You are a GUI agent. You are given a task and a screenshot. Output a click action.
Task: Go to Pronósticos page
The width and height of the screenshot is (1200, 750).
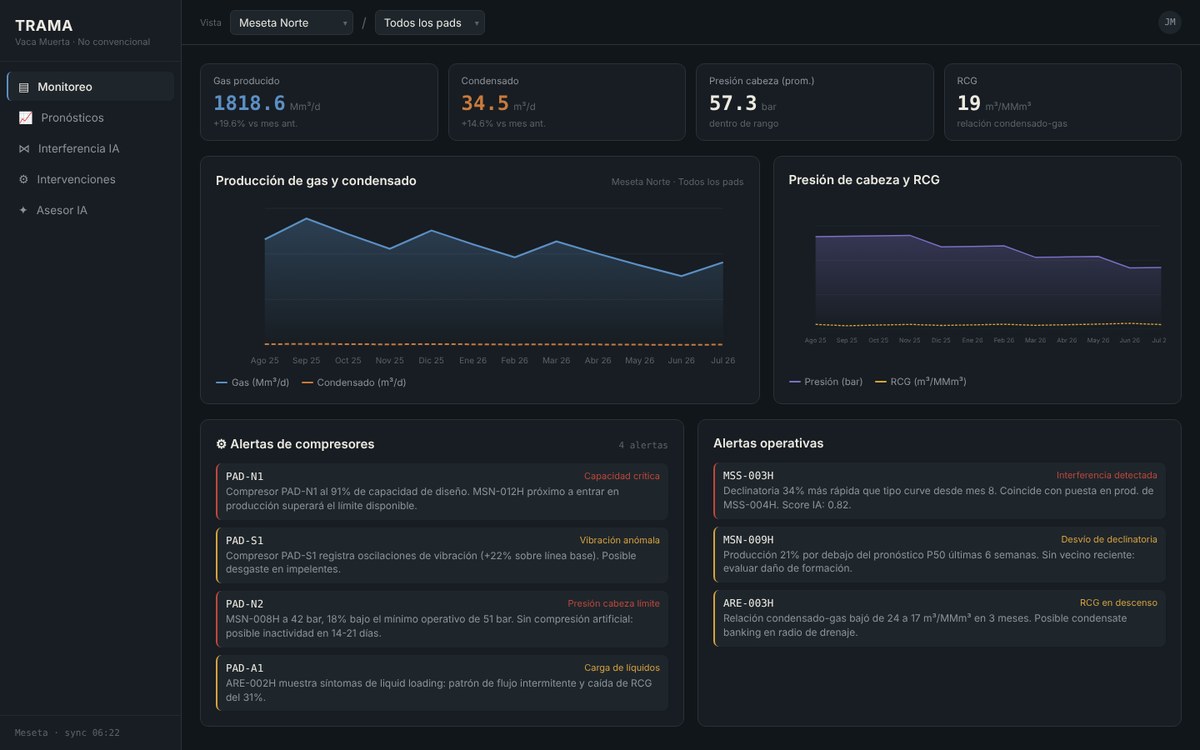(x=90, y=118)
